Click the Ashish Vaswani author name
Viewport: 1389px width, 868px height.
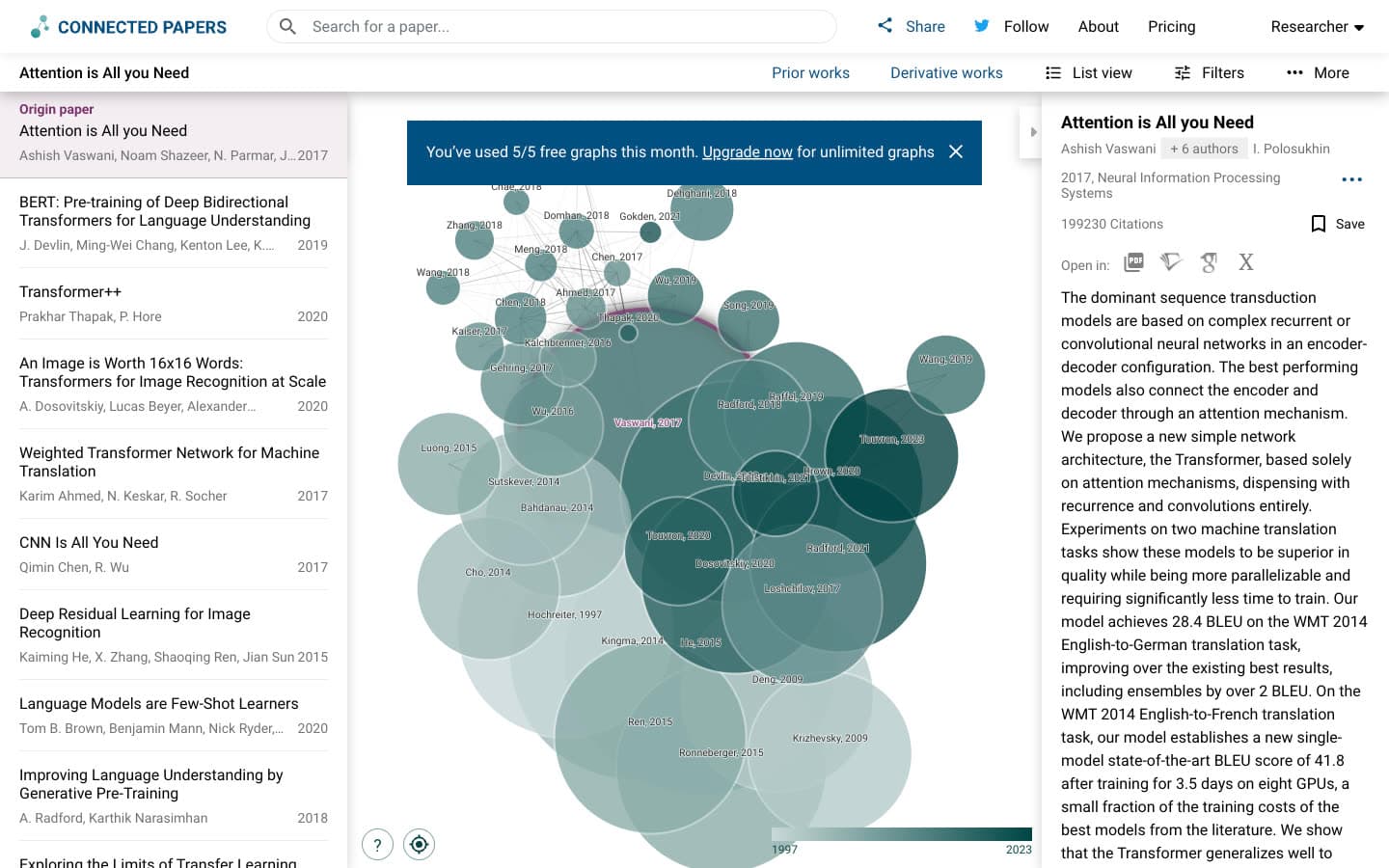pos(1108,149)
